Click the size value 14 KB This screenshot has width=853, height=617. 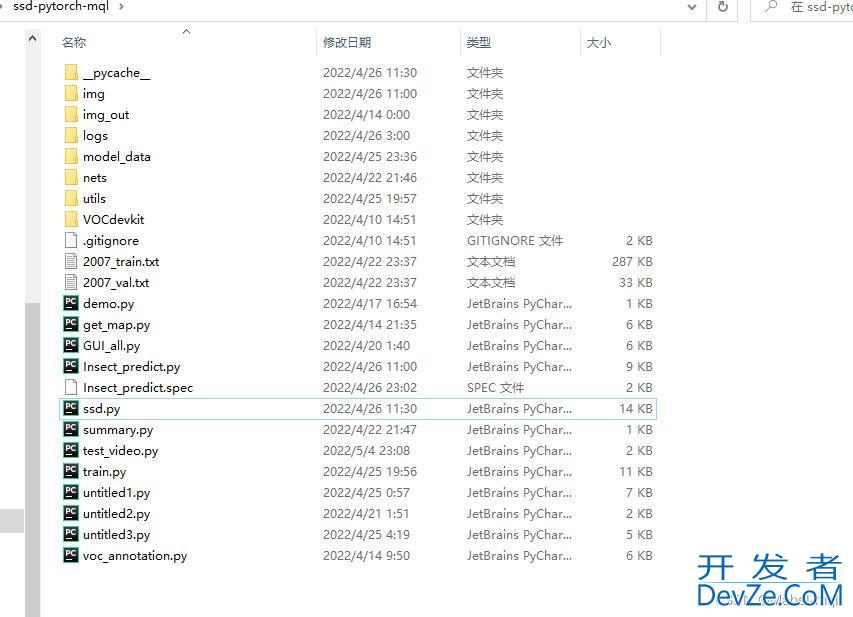636,409
